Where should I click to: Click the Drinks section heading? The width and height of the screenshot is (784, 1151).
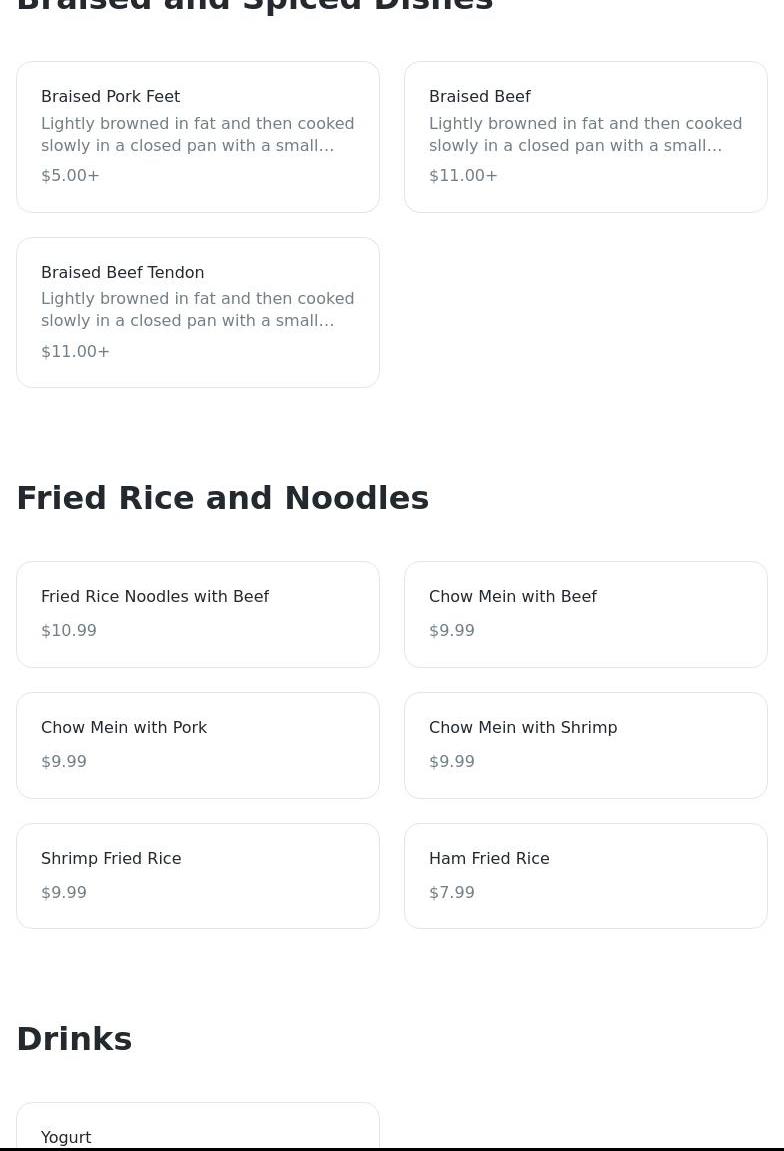pos(74,1039)
